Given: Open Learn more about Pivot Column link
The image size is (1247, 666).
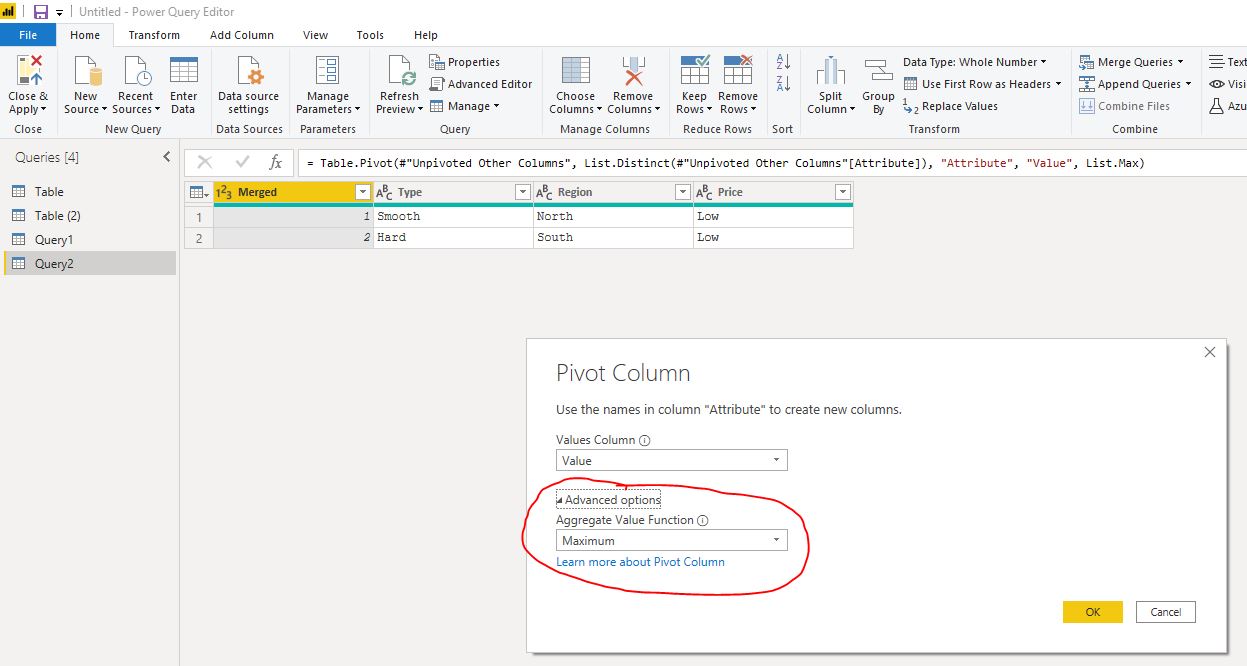Looking at the screenshot, I should click(640, 562).
